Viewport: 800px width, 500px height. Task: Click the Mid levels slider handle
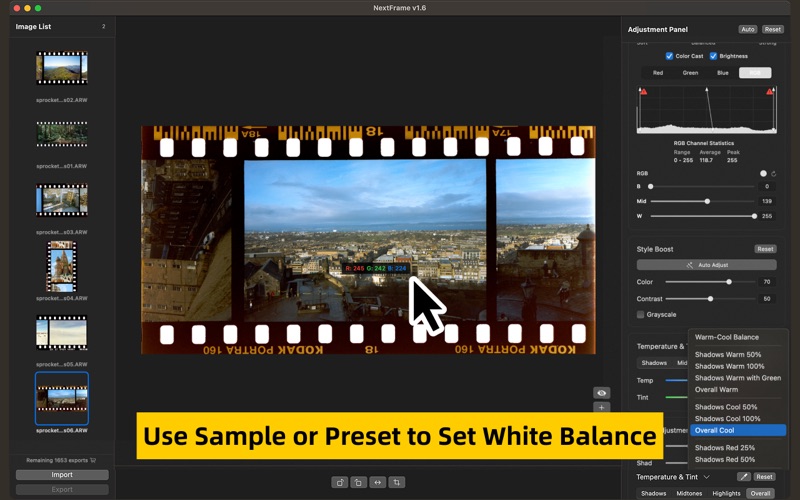707,202
